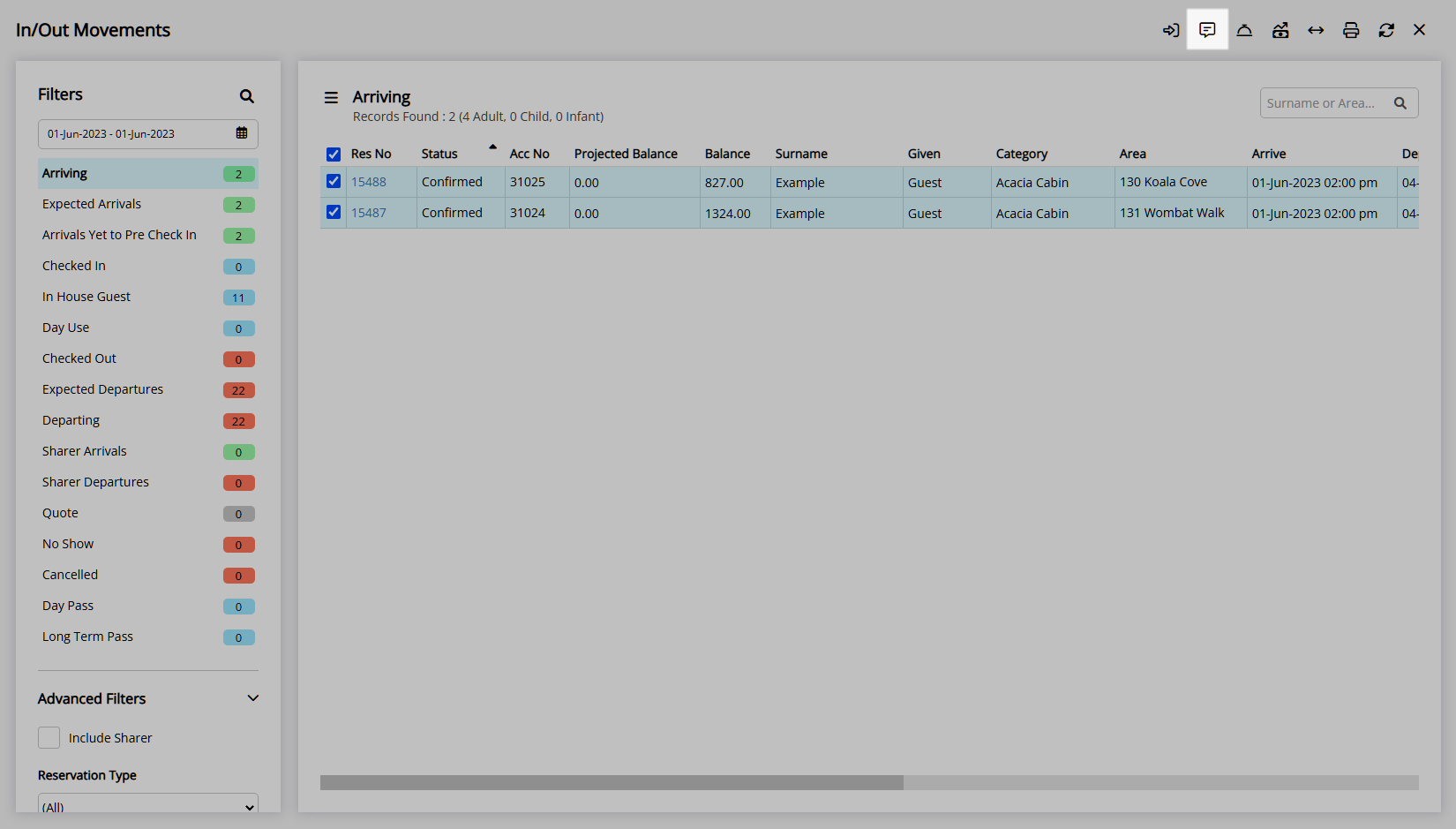Click the In House Guest count badge 11
The width and height of the screenshot is (1456, 829).
click(238, 298)
